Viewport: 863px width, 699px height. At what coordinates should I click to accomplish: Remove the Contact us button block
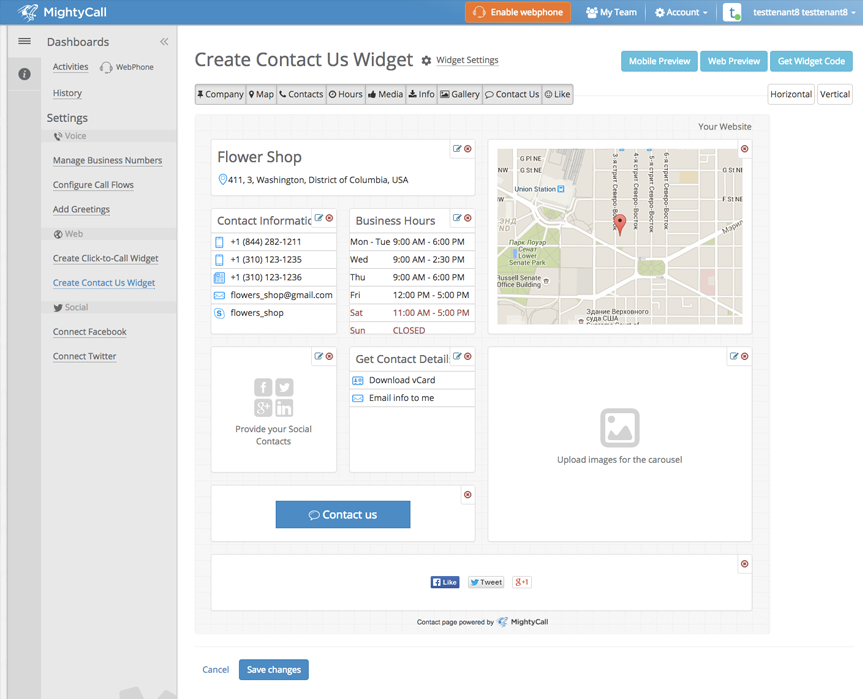[x=468, y=495]
